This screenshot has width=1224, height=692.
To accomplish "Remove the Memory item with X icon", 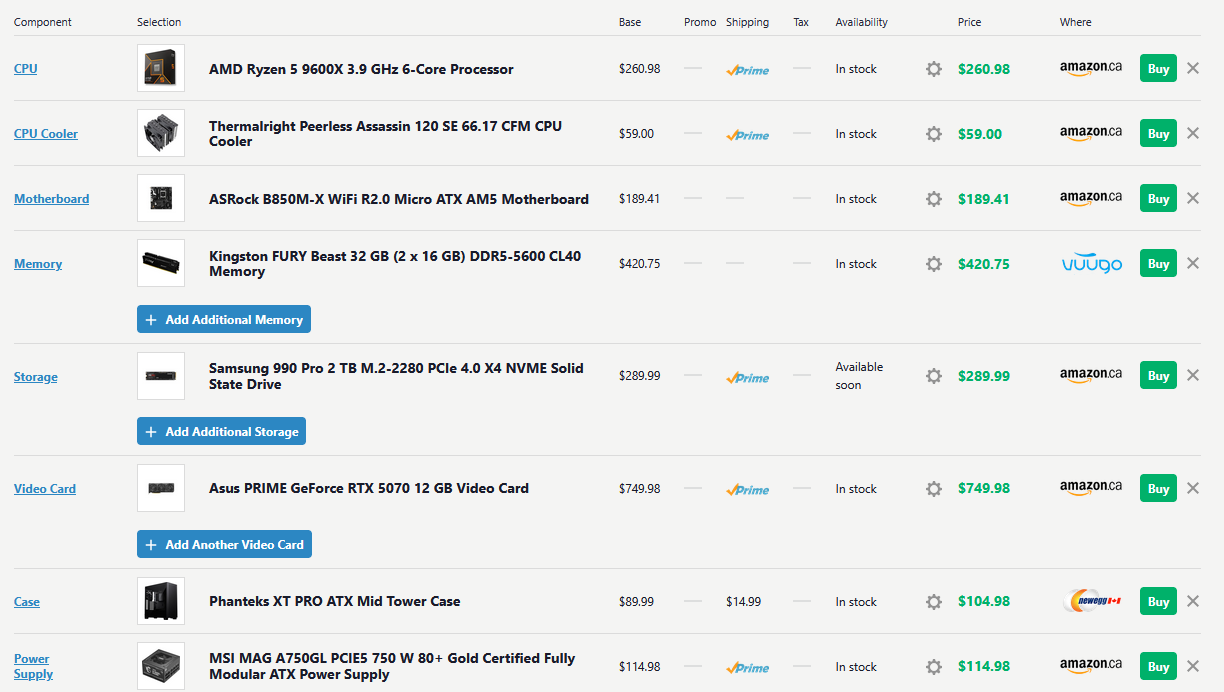I will coord(1193,263).
